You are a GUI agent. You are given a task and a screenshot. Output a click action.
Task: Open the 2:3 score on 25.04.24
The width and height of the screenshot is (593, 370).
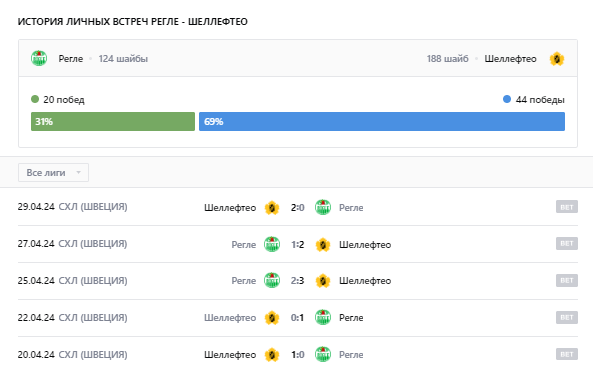298,280
